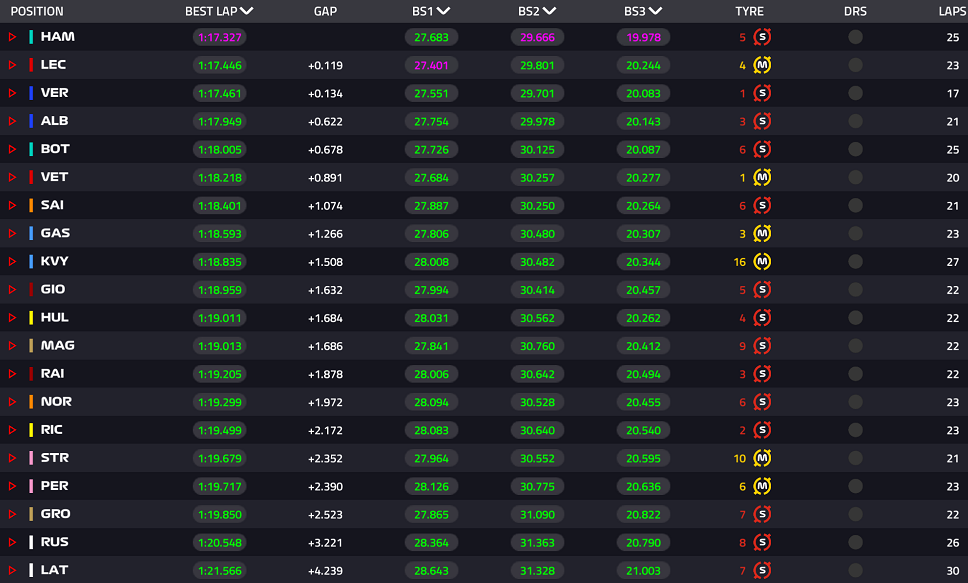This screenshot has height=583, width=968.
Task: Click HAM's purple BS3 time 19.978
Action: (x=643, y=37)
